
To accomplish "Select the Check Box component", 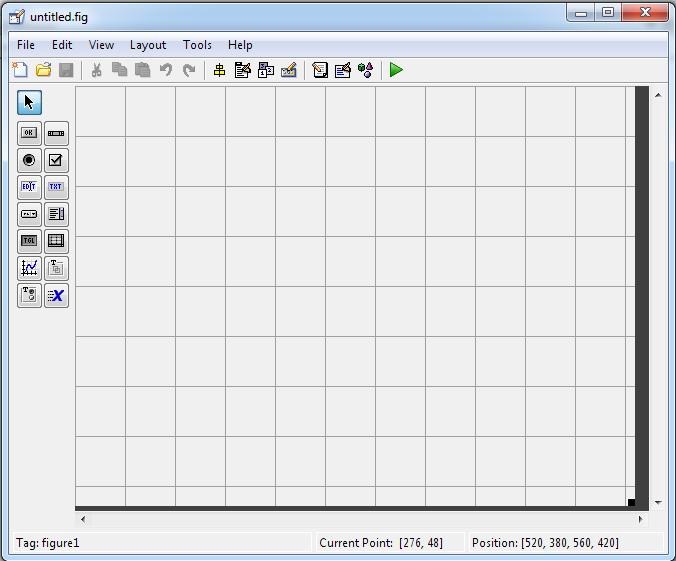I will point(56,160).
